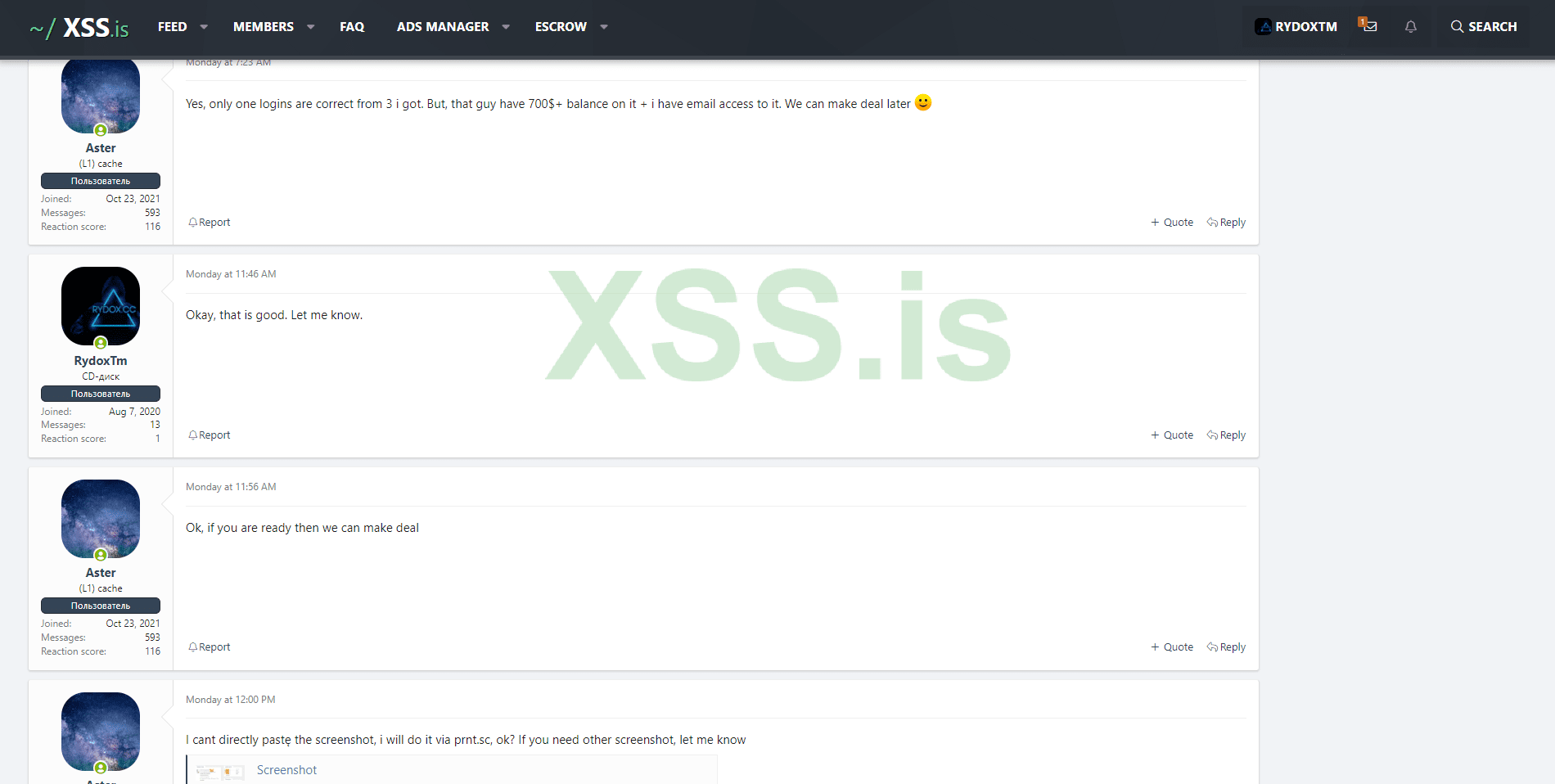Click RydoxTm's join date 'Aug 7, 2020'

point(134,412)
